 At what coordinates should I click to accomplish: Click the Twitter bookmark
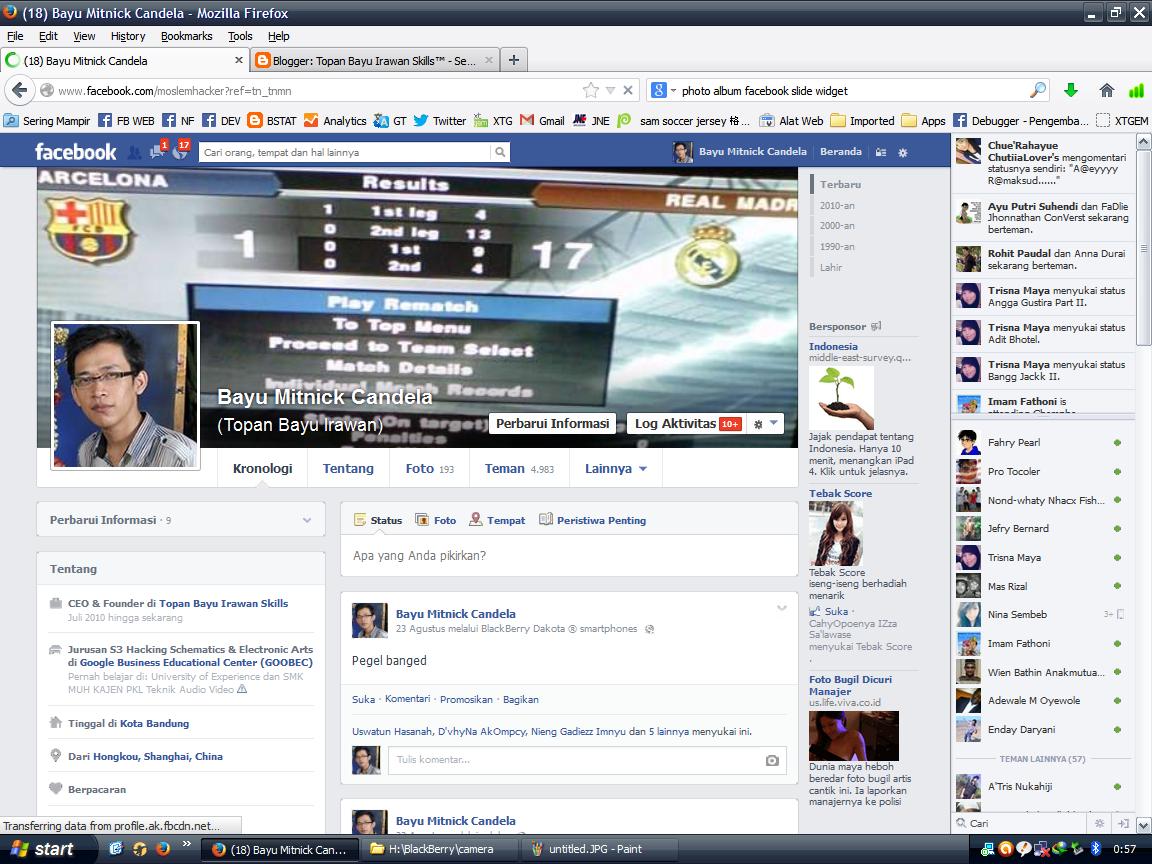(439, 120)
